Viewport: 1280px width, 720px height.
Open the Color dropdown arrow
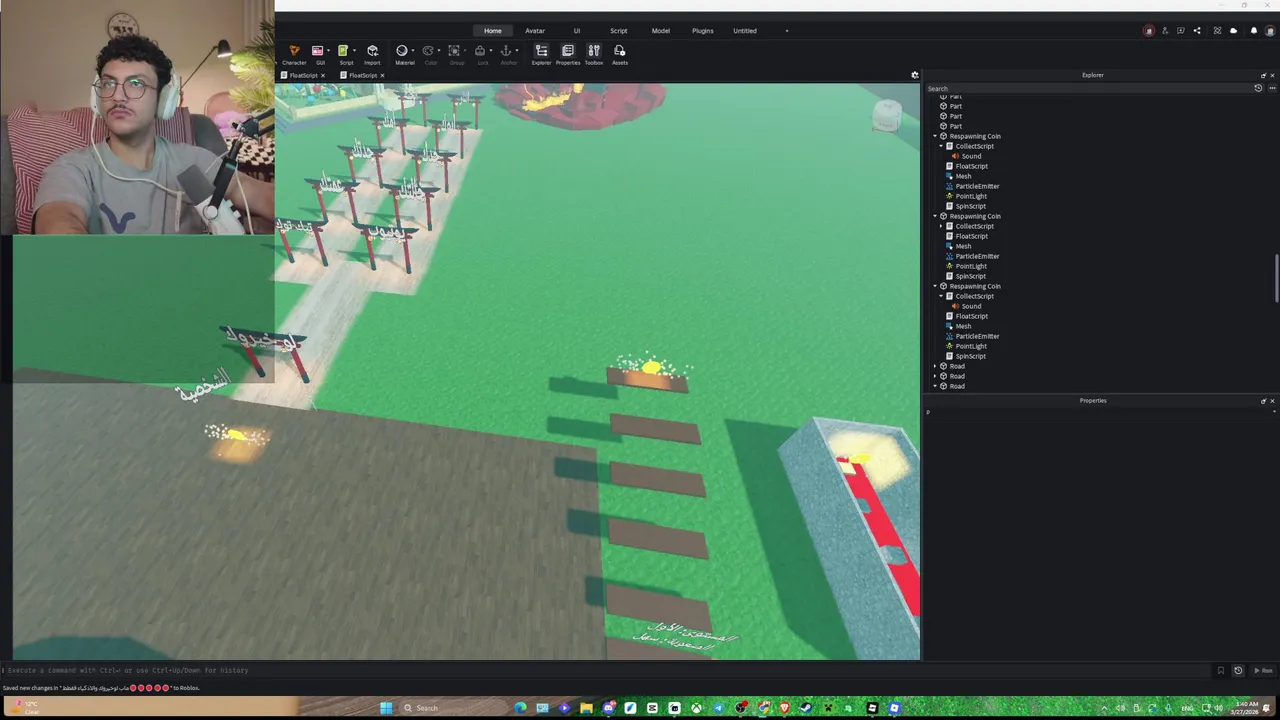tap(439, 51)
